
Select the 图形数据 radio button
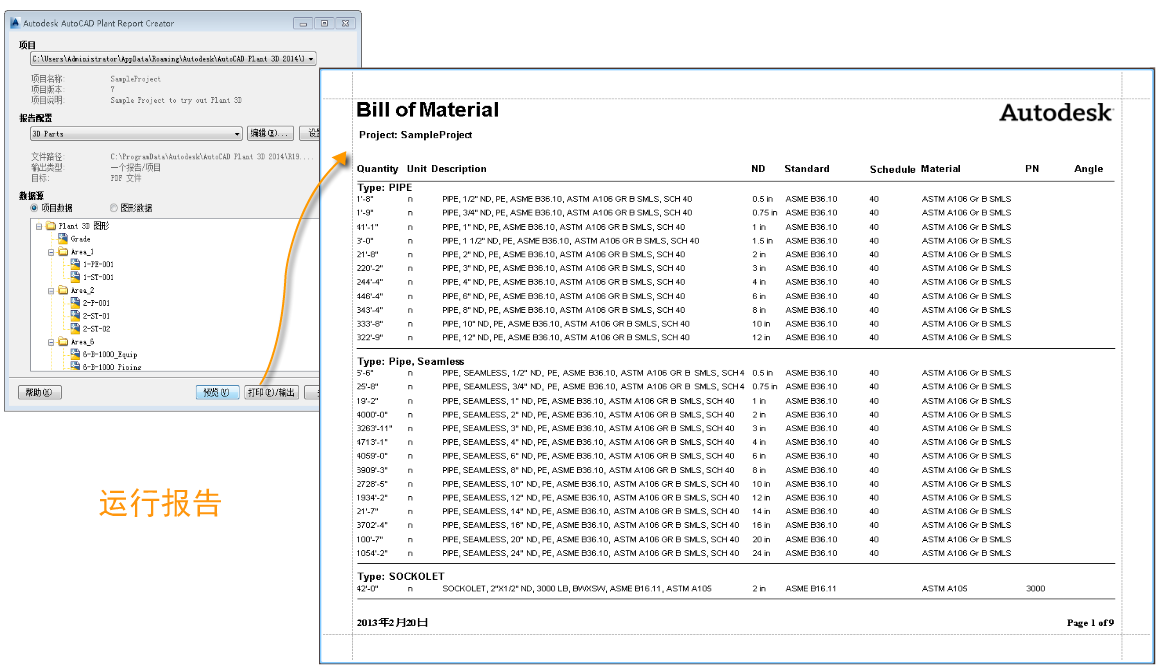114,208
